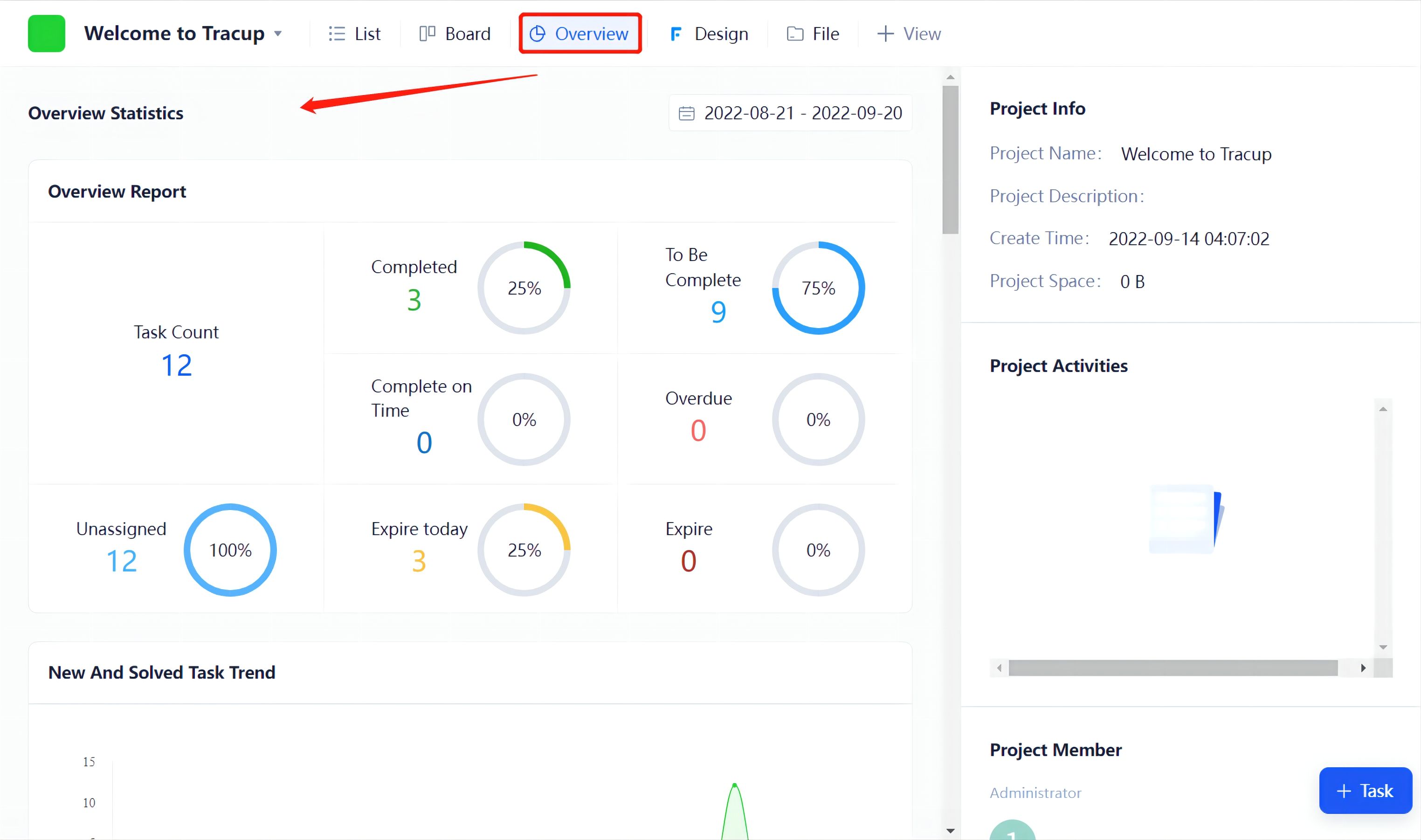Expand the Welcome to Tracup project dropdown
Image resolution: width=1421 pixels, height=840 pixels.
[x=278, y=34]
